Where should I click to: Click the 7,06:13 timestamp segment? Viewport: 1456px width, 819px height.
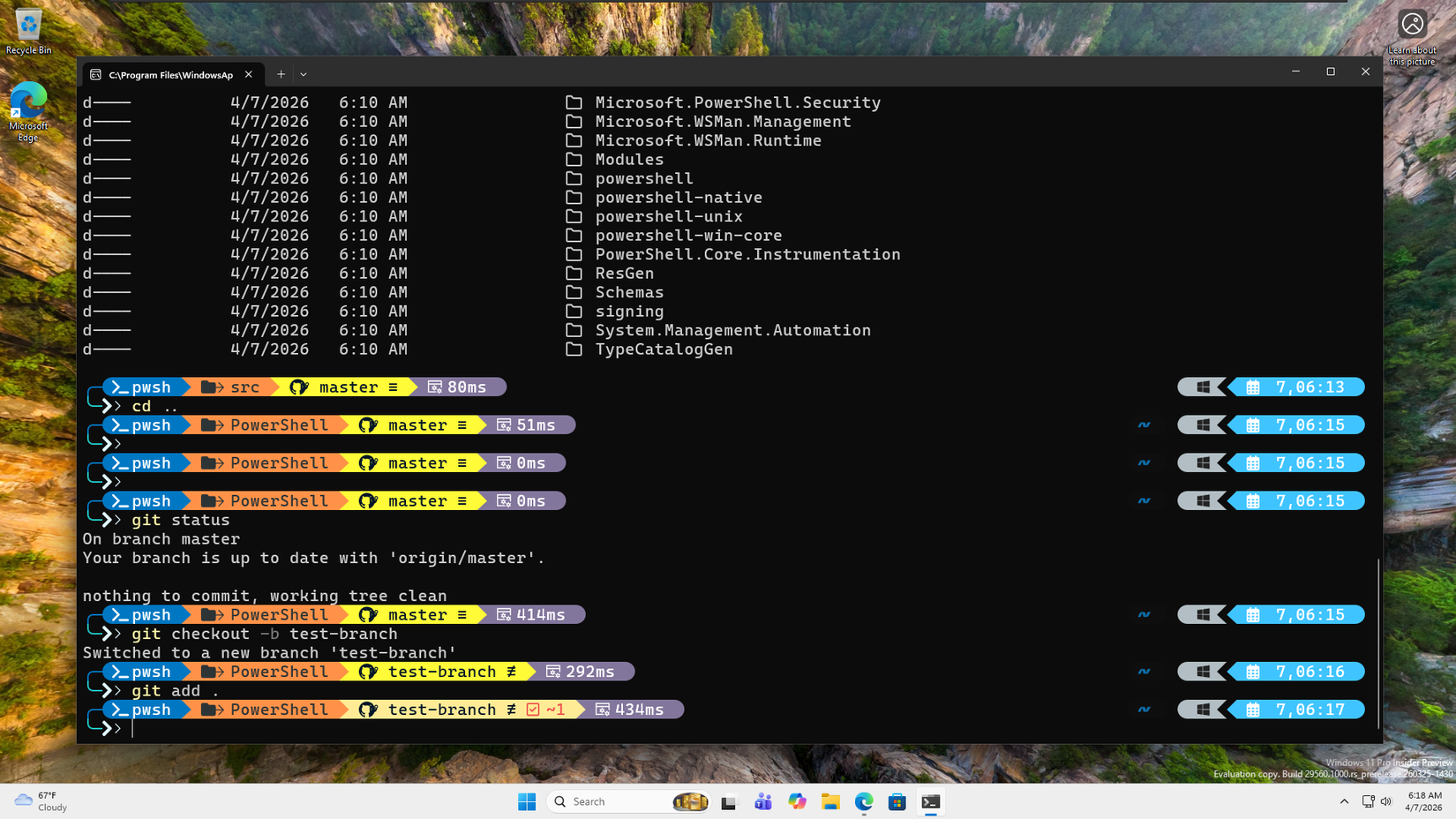click(x=1297, y=387)
